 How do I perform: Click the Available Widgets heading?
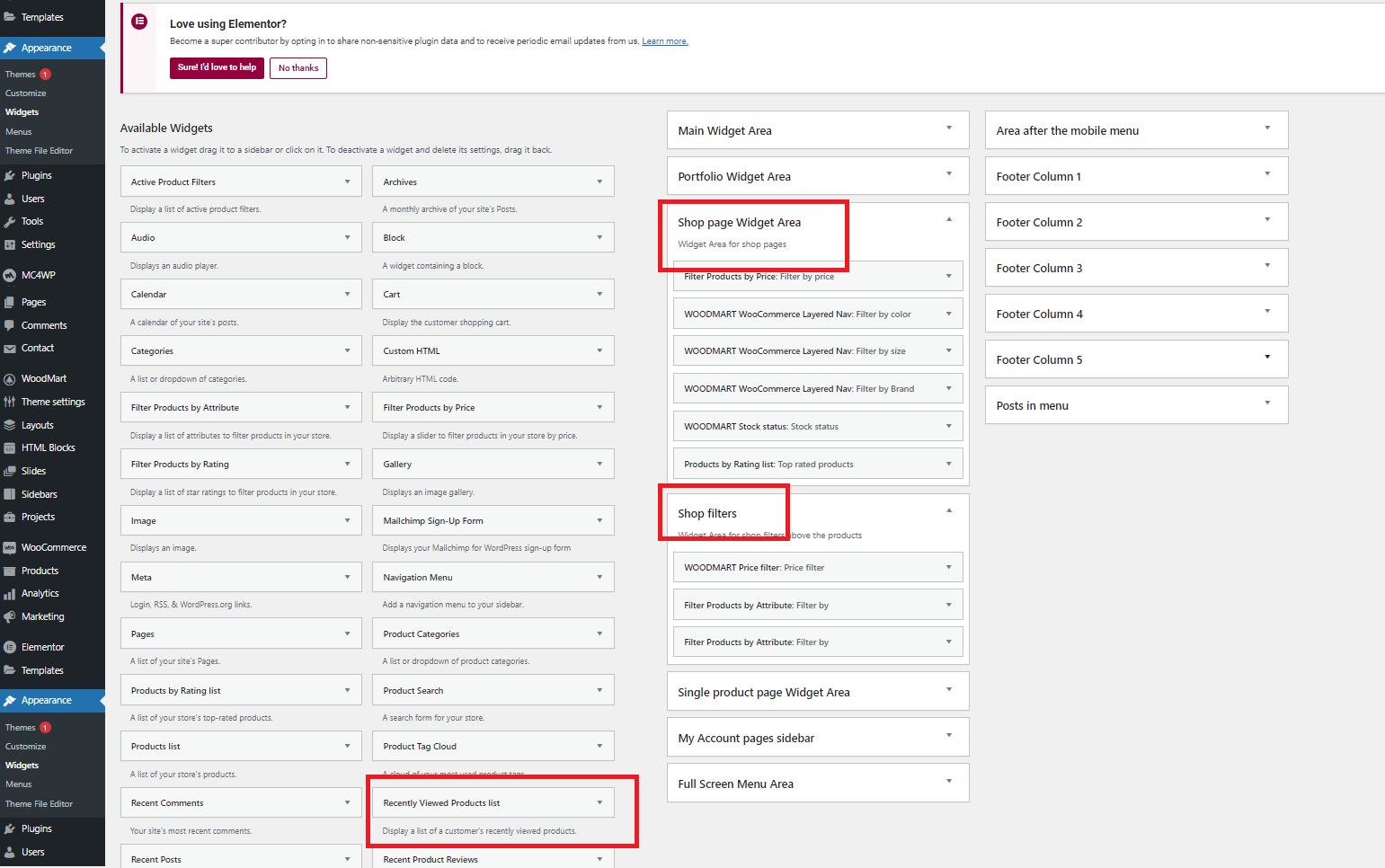tap(166, 128)
